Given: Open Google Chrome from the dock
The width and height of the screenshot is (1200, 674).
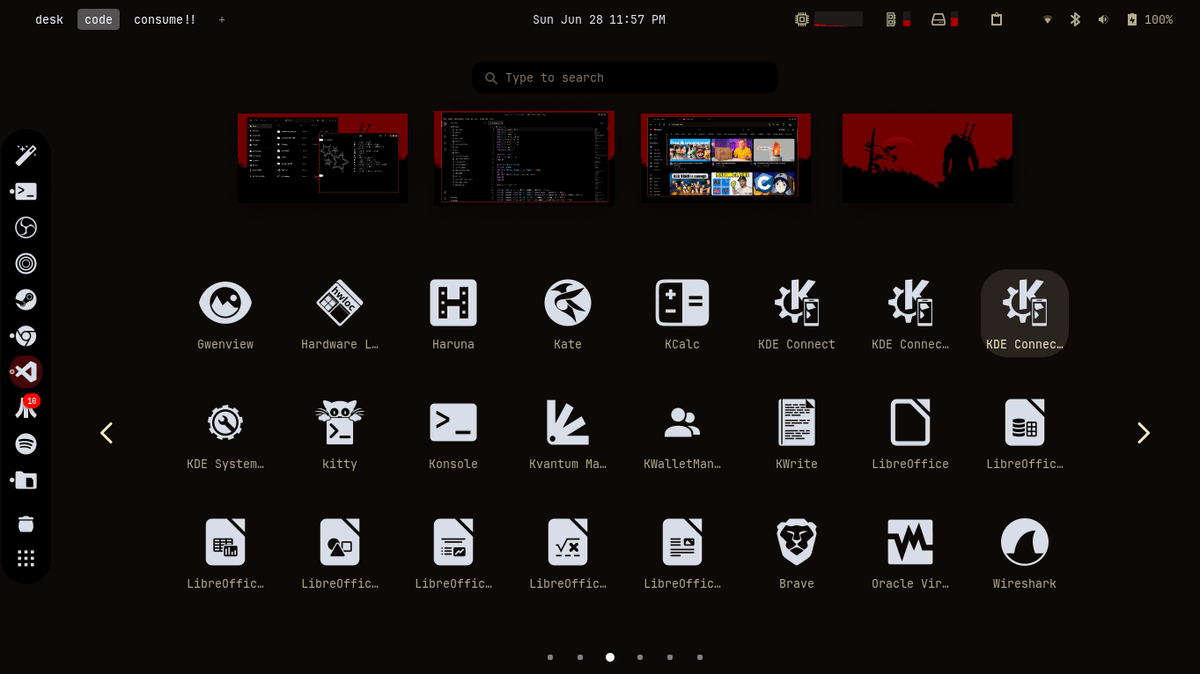Looking at the screenshot, I should [26, 337].
